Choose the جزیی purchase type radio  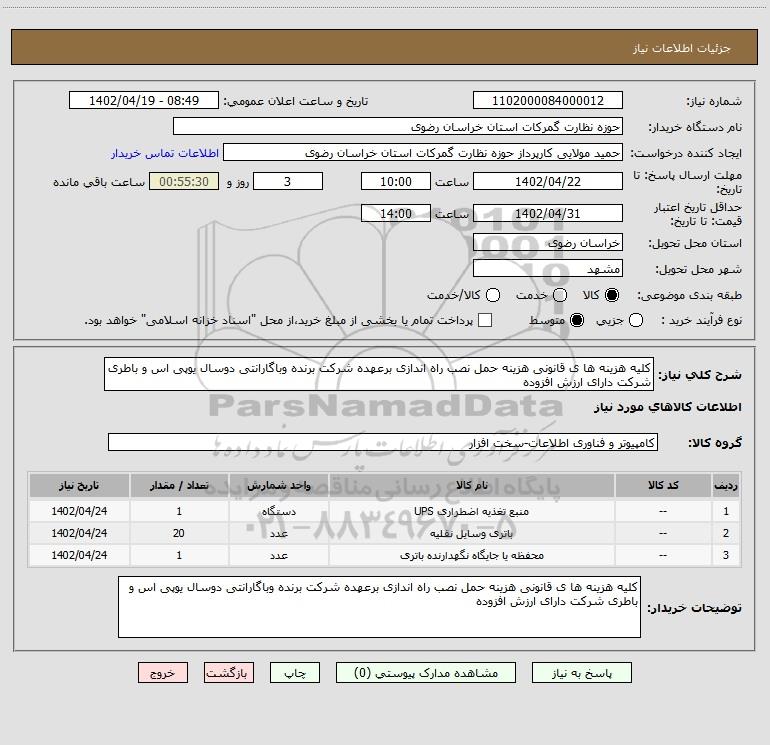click(636, 321)
